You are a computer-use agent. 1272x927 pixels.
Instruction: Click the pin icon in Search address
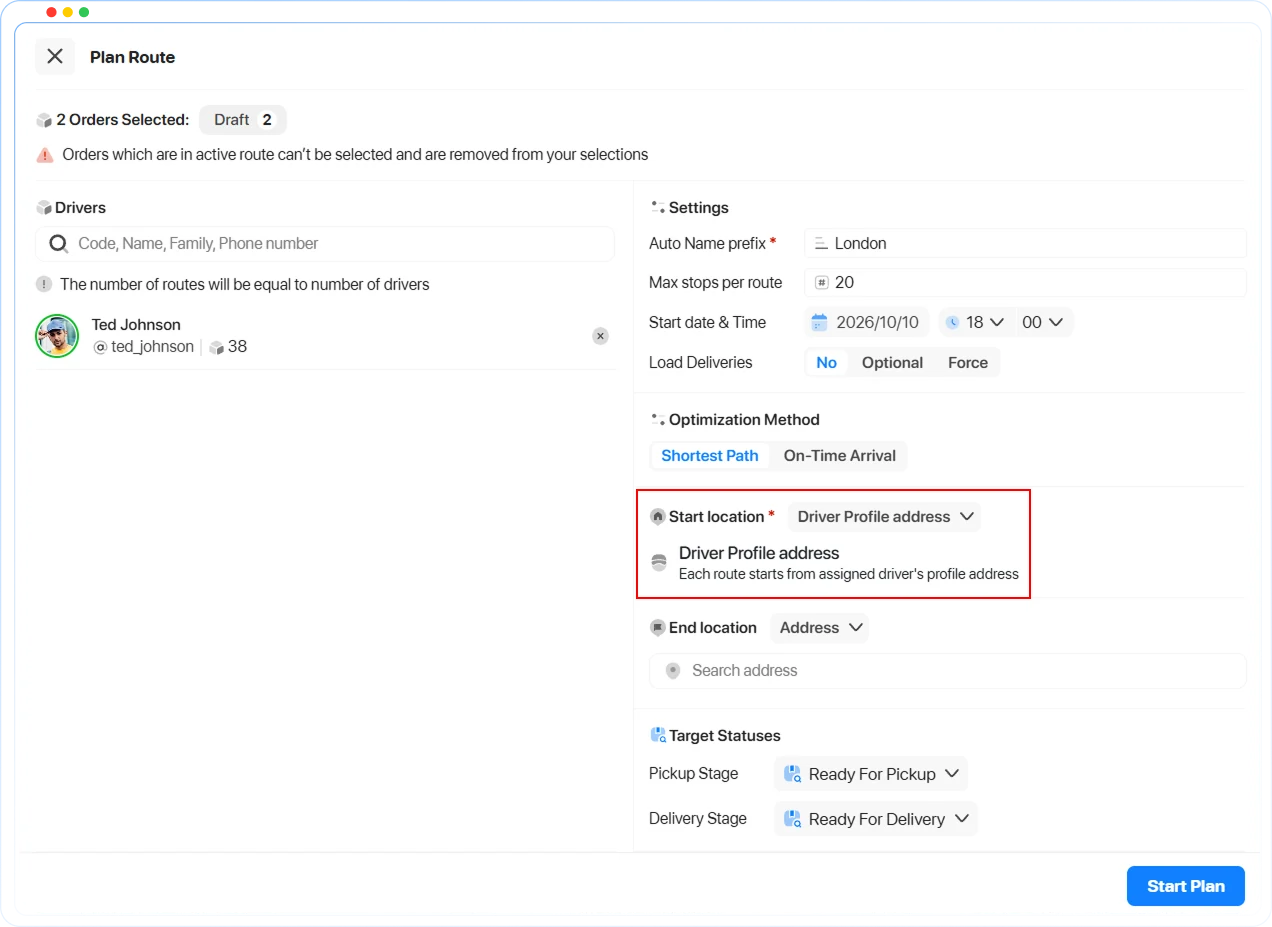pos(673,671)
